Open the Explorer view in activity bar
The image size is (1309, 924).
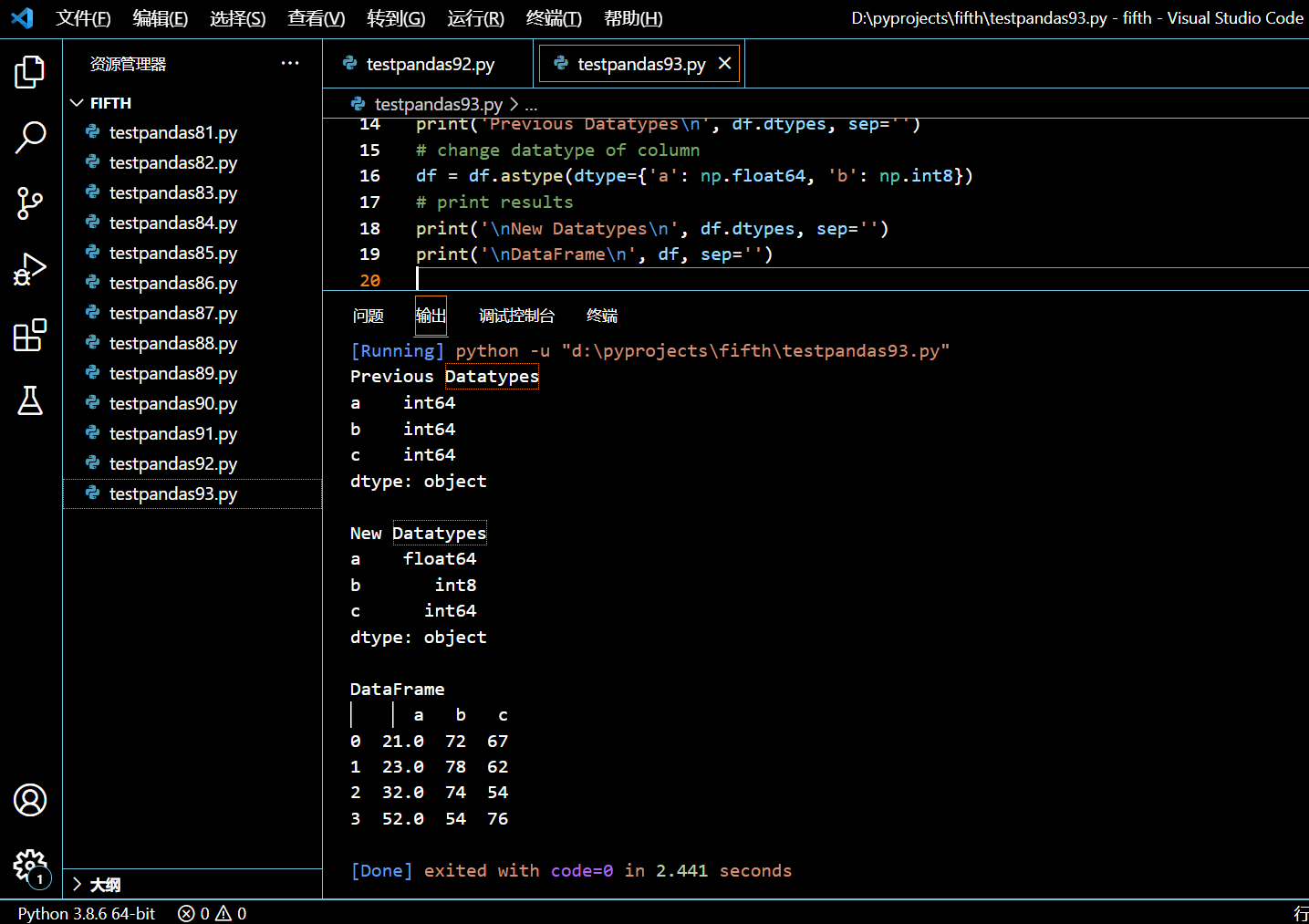tap(30, 72)
